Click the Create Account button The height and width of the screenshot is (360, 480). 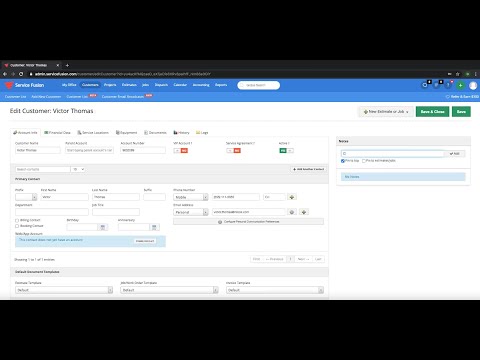pyautogui.click(x=145, y=241)
